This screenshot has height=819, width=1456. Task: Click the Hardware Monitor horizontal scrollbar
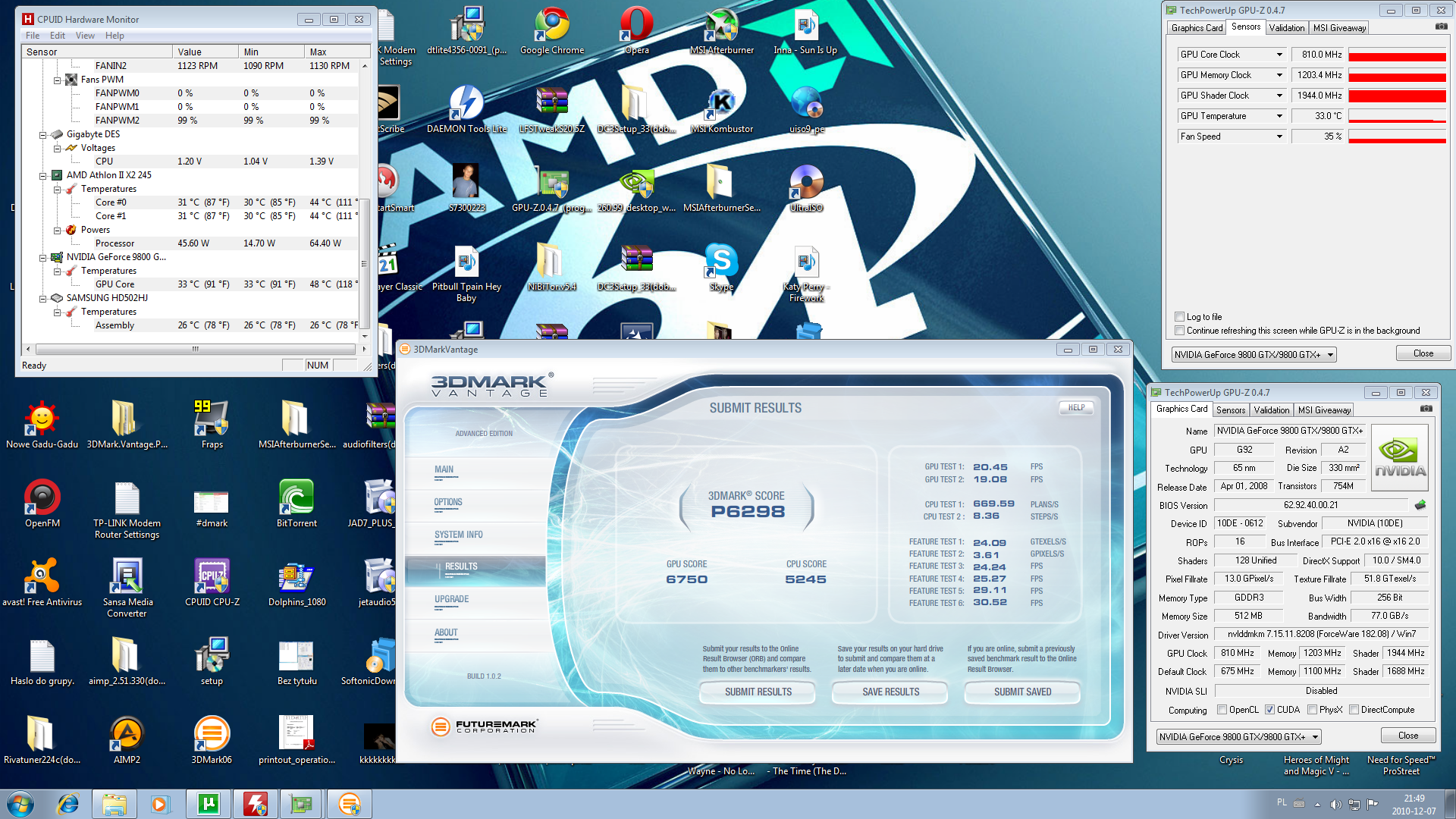[x=195, y=350]
